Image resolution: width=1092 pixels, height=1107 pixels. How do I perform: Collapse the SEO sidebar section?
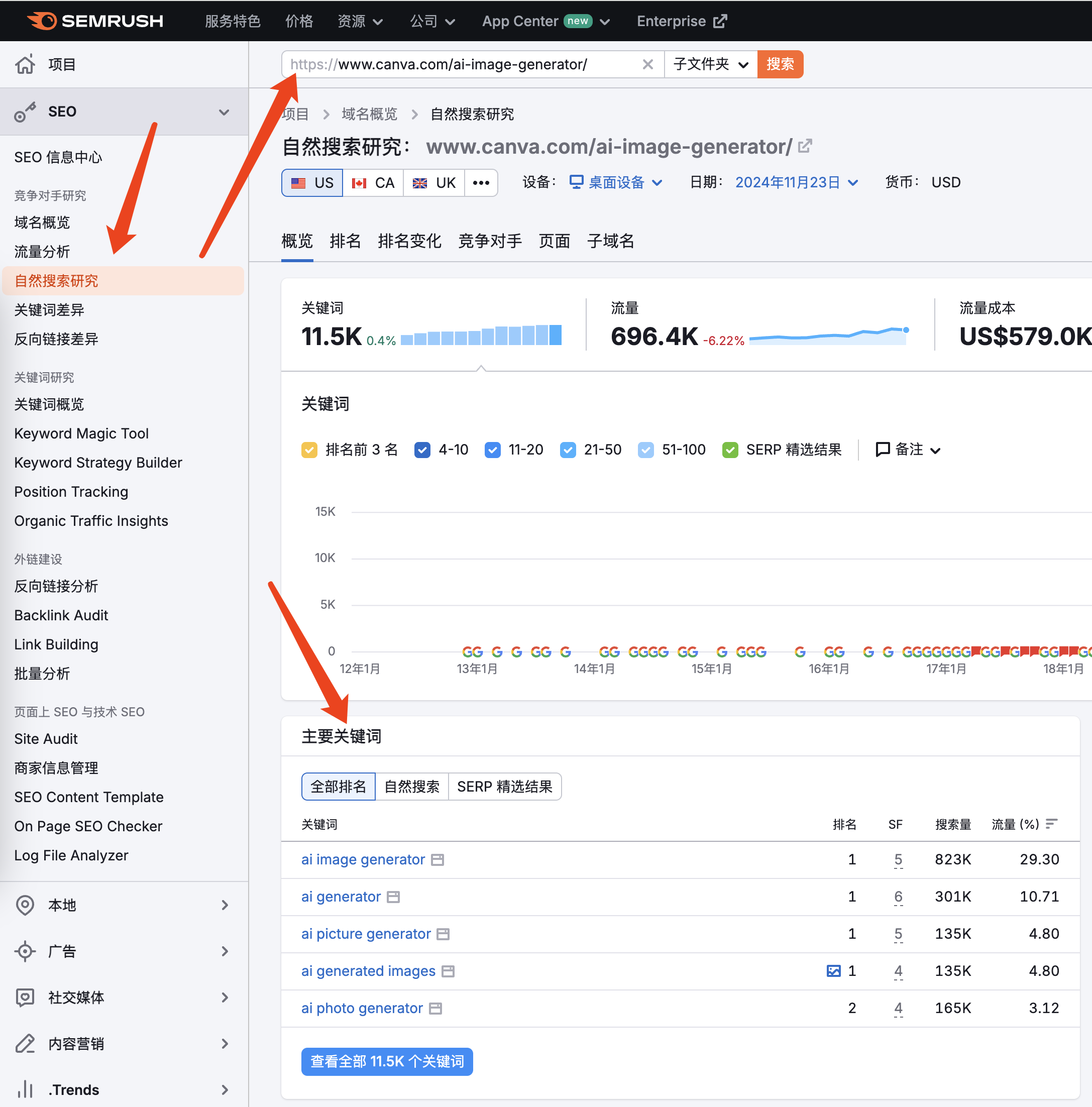pos(224,112)
